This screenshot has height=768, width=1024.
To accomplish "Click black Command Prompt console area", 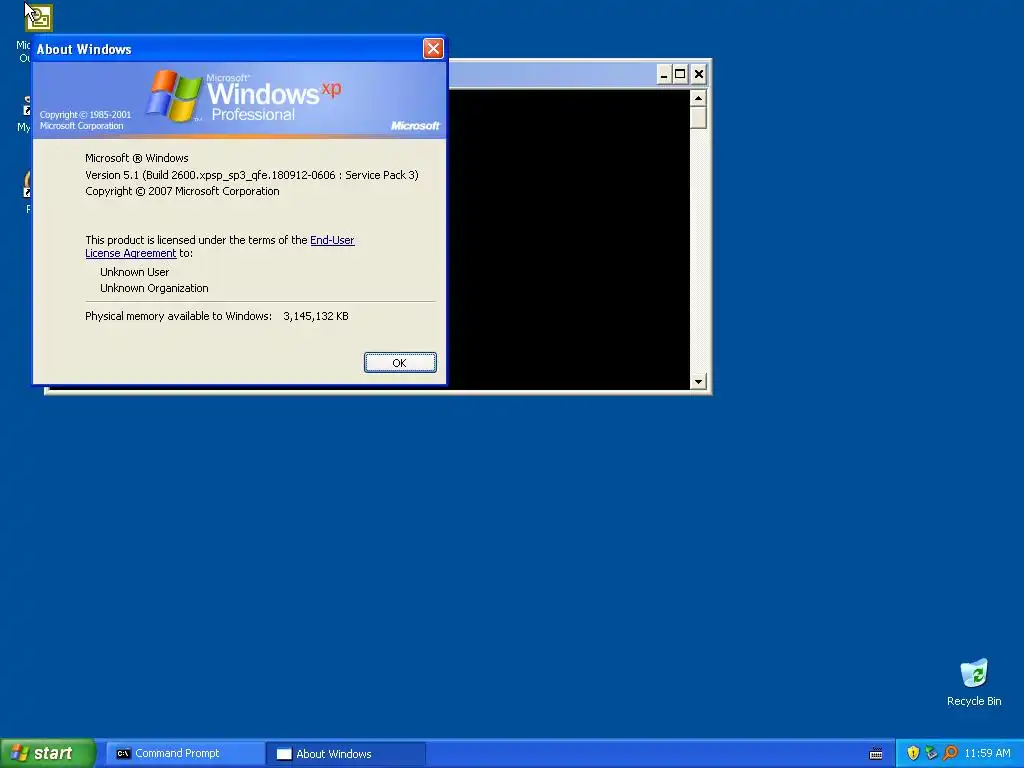I will tap(568, 239).
